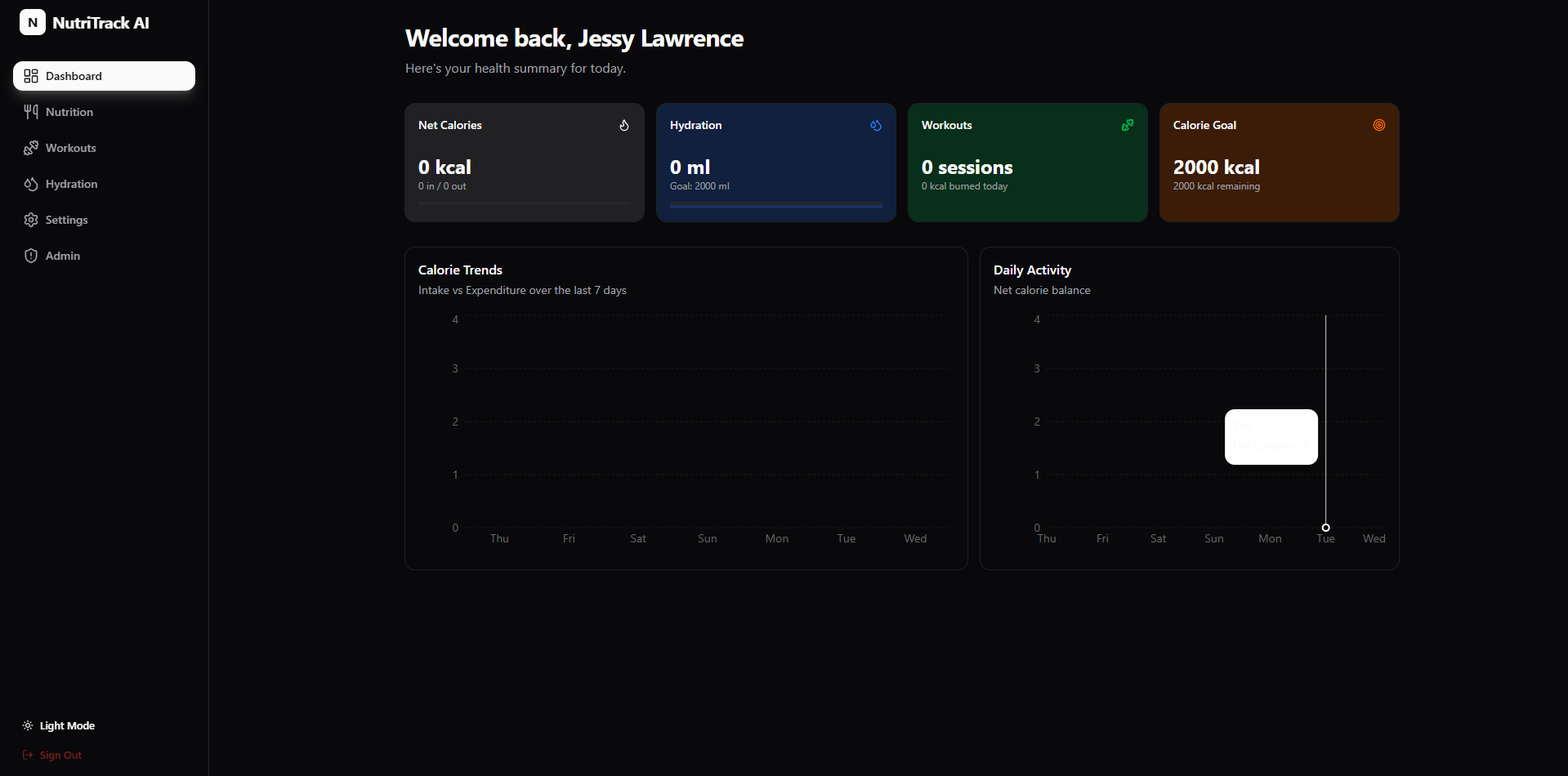The image size is (1568, 776).
Task: Open Settings from the sidebar
Action: pos(104,220)
